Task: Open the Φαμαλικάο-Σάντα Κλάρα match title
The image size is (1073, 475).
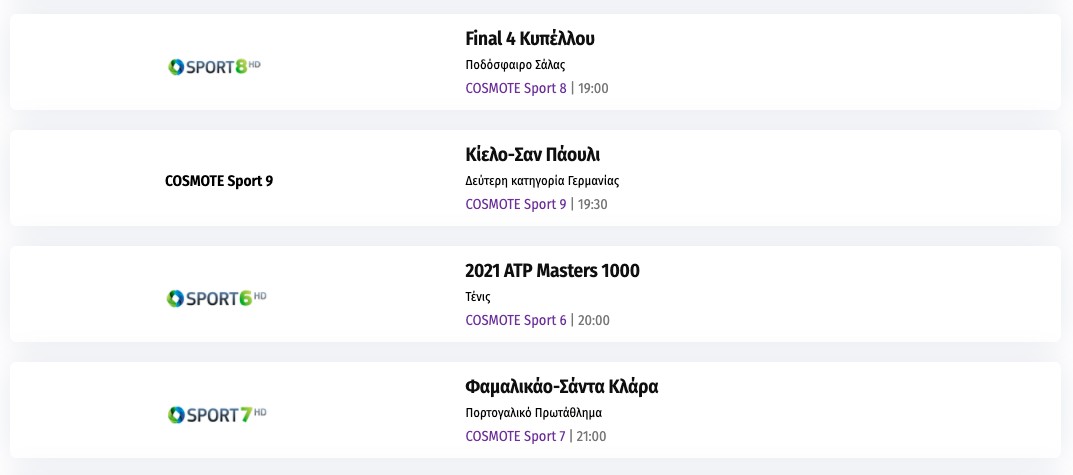Action: [x=562, y=387]
